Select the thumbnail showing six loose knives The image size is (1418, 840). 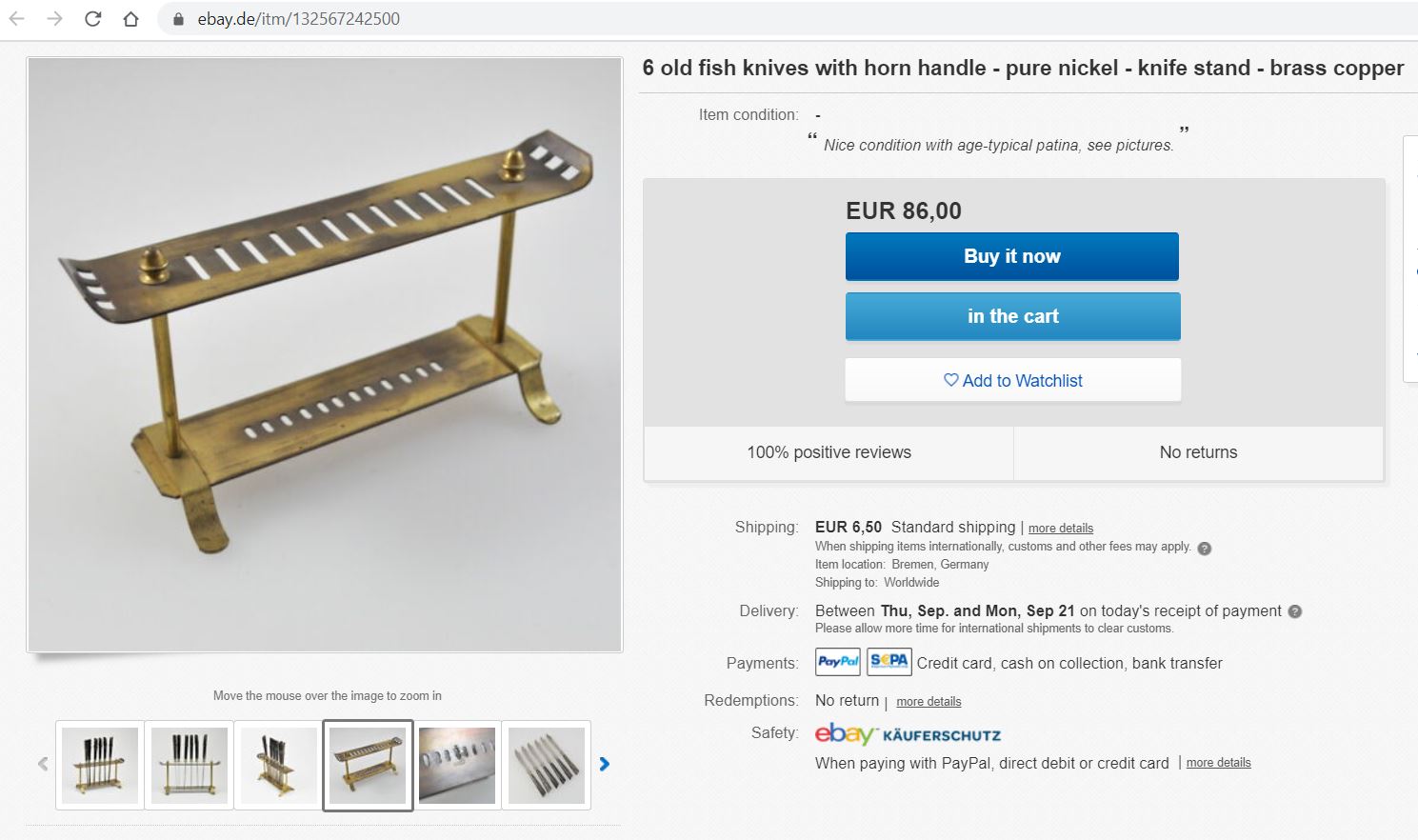pyautogui.click(x=547, y=765)
